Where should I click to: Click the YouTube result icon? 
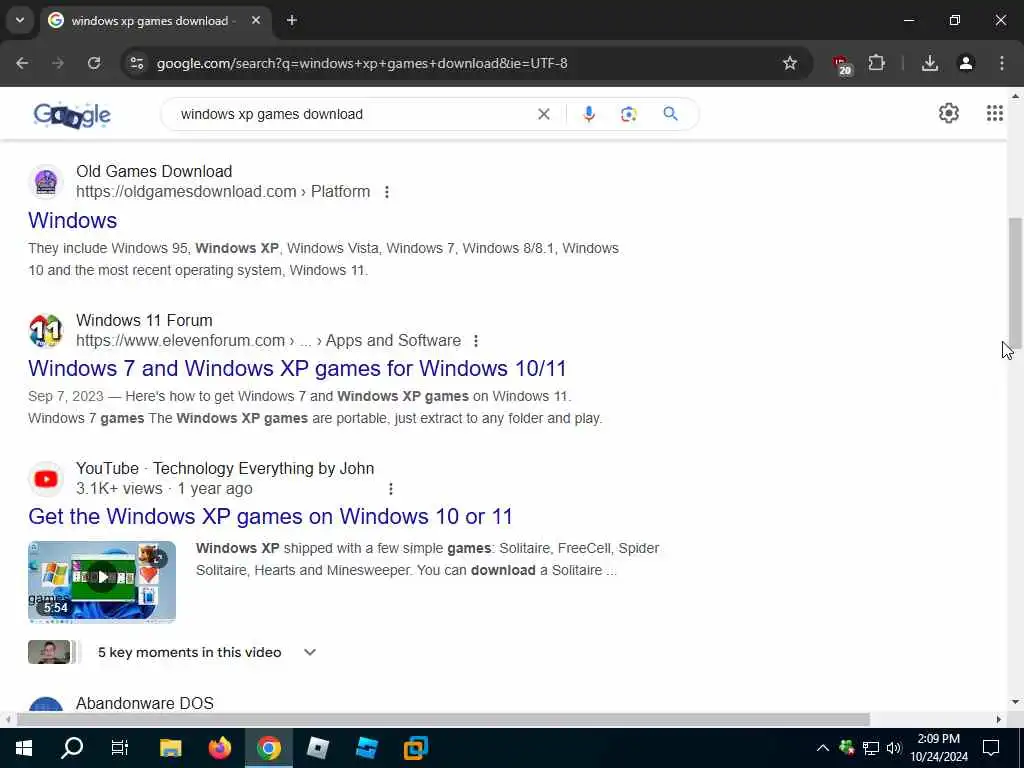click(x=46, y=479)
